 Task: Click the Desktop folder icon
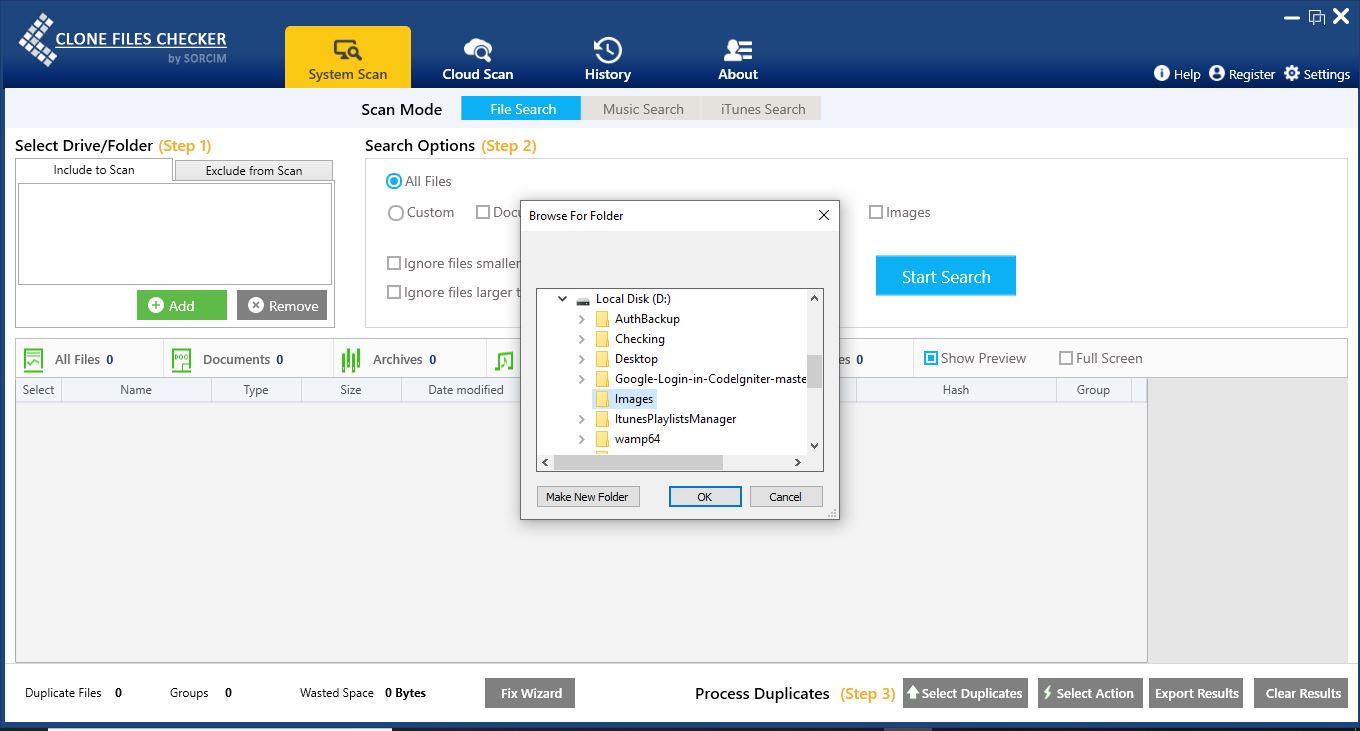tap(602, 359)
